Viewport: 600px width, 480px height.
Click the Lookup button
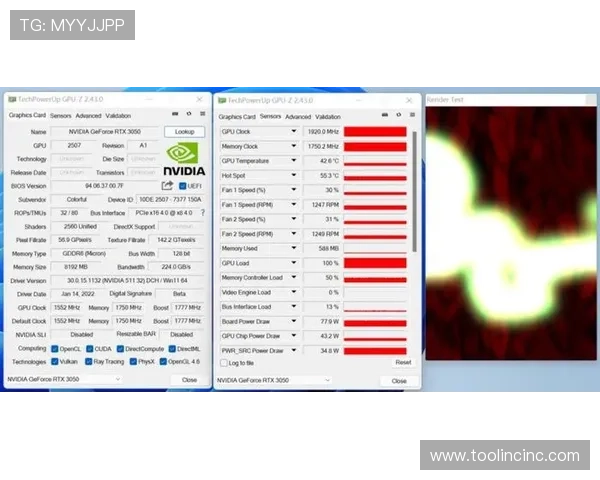click(x=184, y=132)
